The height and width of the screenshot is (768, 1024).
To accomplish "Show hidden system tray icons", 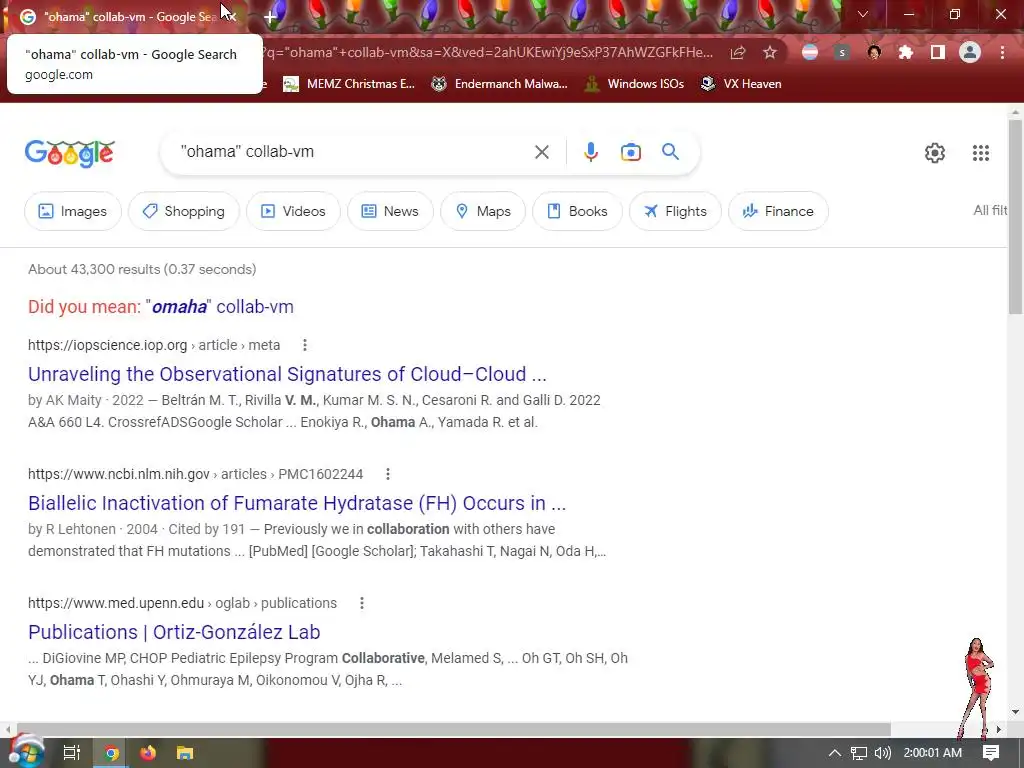I will 835,753.
